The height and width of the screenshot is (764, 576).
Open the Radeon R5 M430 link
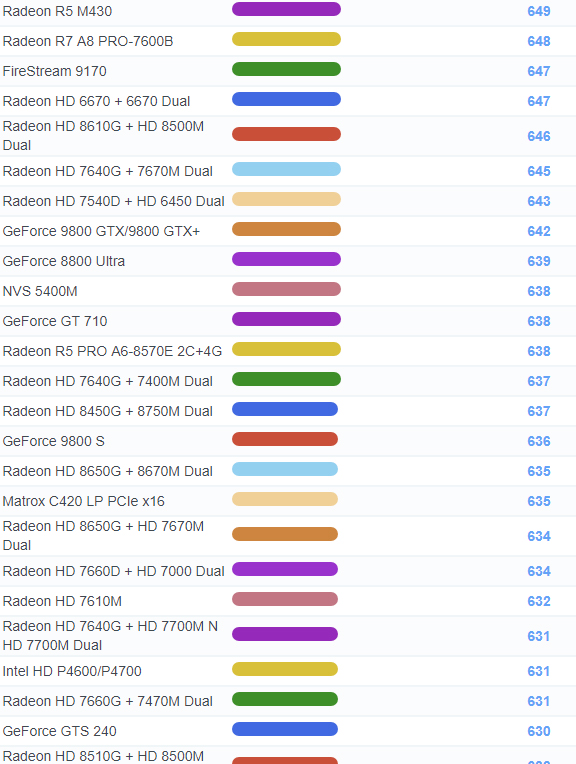coord(57,11)
